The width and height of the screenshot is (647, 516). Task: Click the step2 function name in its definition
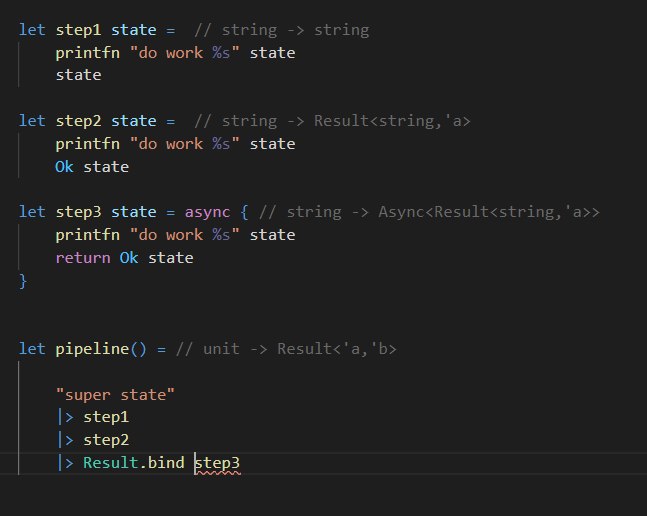tap(78, 121)
